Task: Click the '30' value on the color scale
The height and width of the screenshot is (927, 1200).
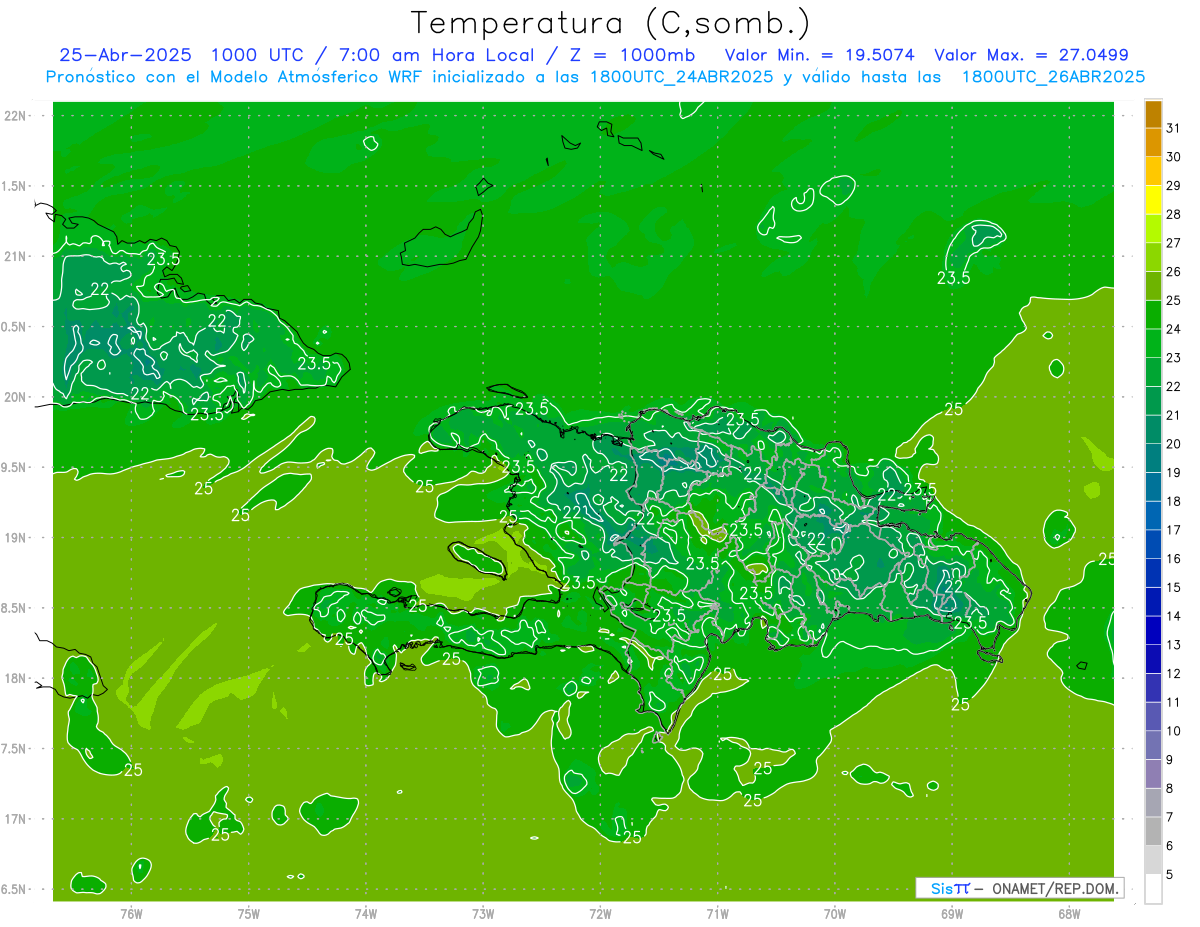Action: point(1174,157)
